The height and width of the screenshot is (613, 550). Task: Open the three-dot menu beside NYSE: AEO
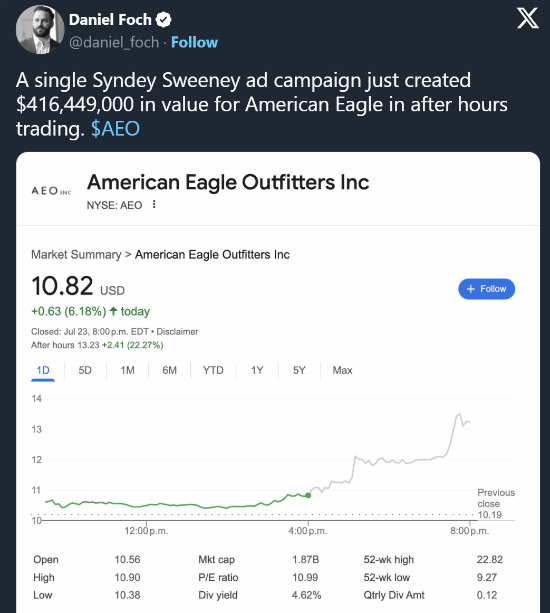click(154, 204)
